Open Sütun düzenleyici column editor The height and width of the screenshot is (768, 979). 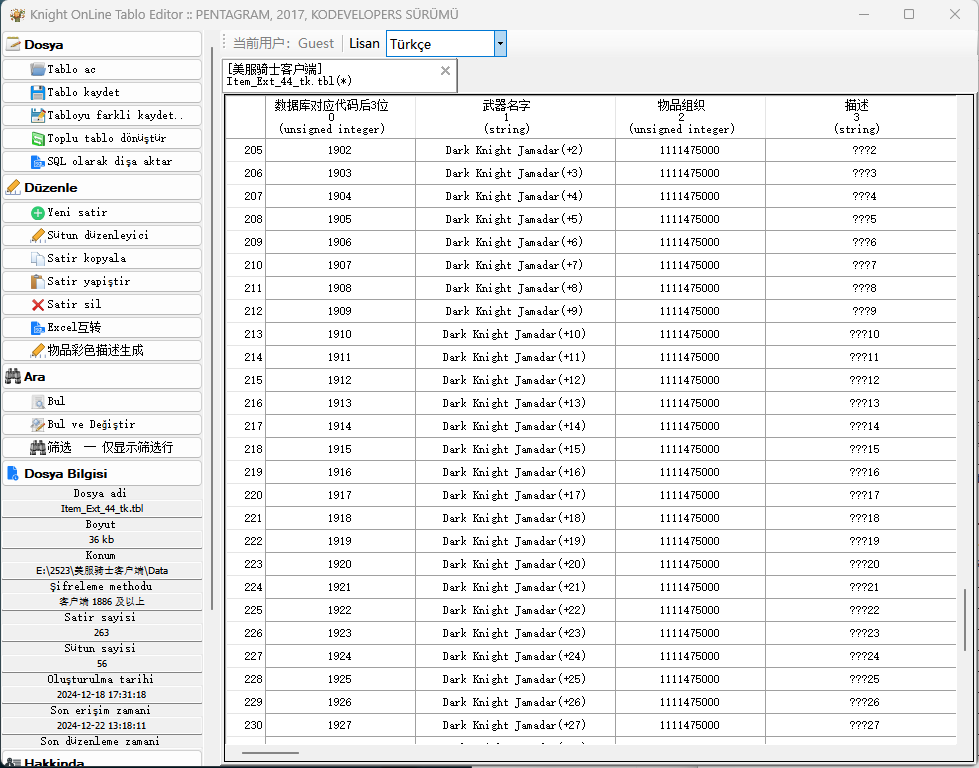(x=102, y=235)
